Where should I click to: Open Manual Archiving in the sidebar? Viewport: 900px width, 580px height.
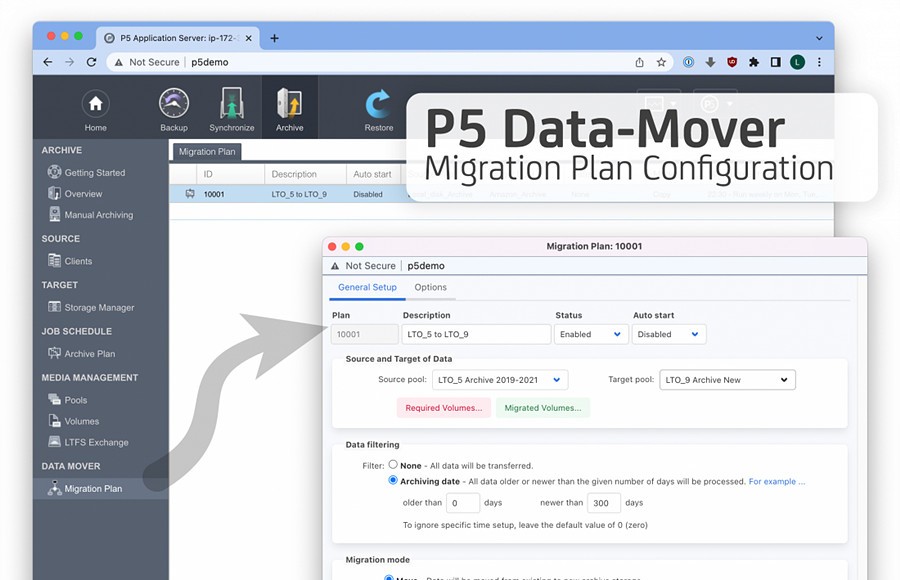coord(91,215)
